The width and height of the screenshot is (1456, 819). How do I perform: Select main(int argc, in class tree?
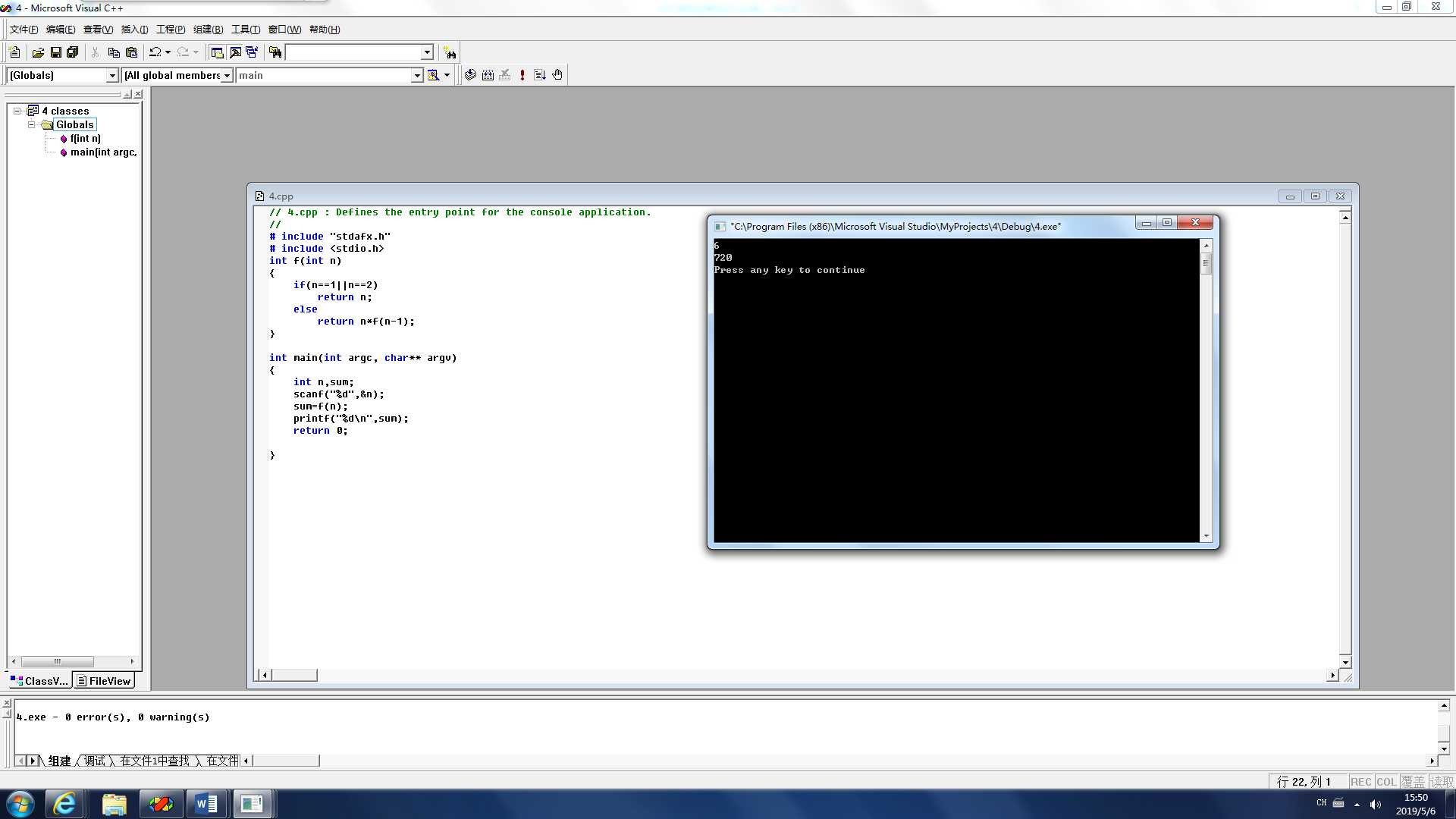103,152
